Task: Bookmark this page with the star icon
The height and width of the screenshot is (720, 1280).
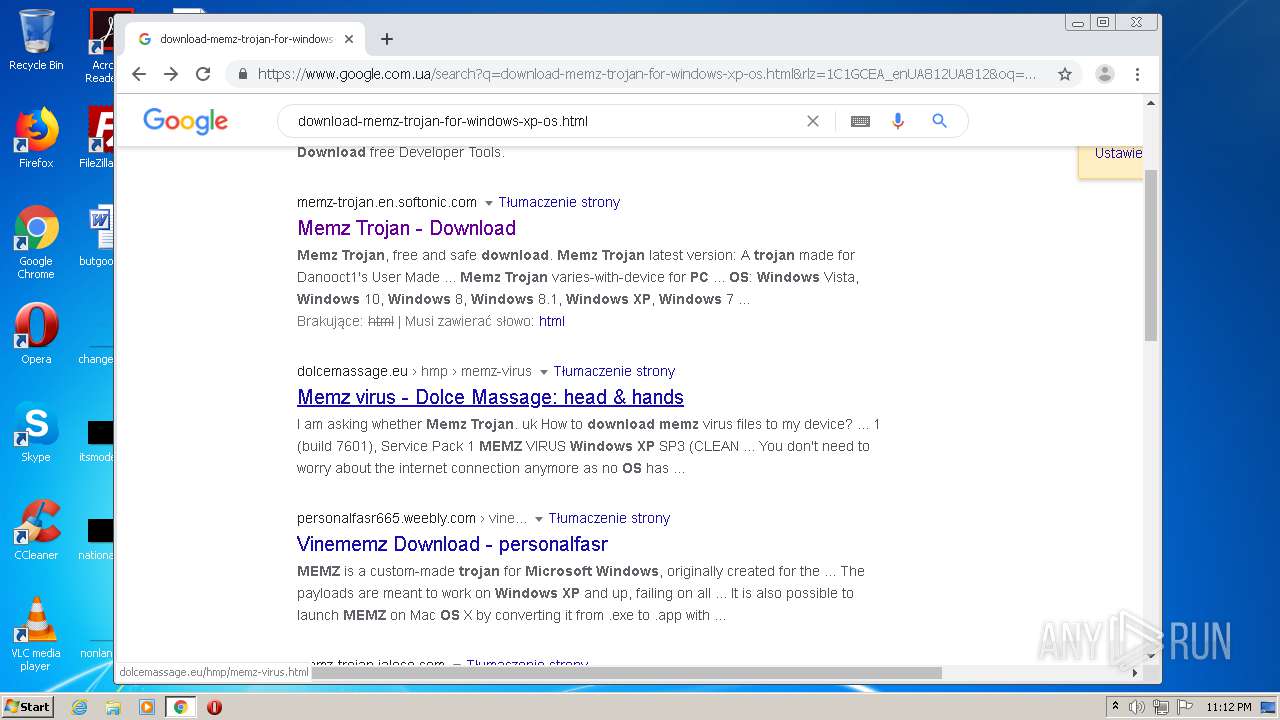Action: click(x=1065, y=74)
